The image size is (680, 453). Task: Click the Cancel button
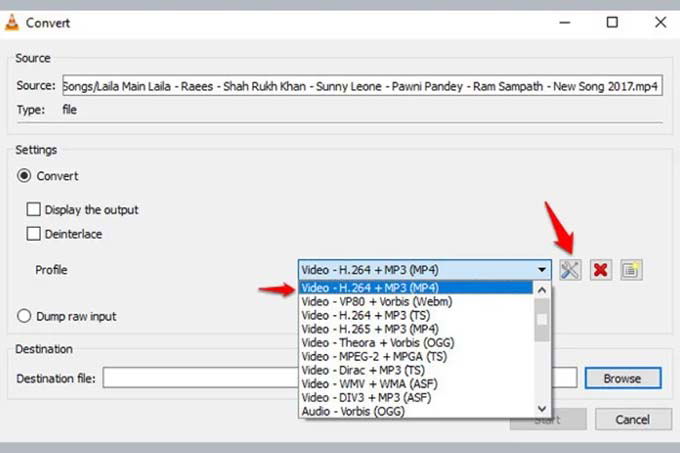pyautogui.click(x=633, y=419)
